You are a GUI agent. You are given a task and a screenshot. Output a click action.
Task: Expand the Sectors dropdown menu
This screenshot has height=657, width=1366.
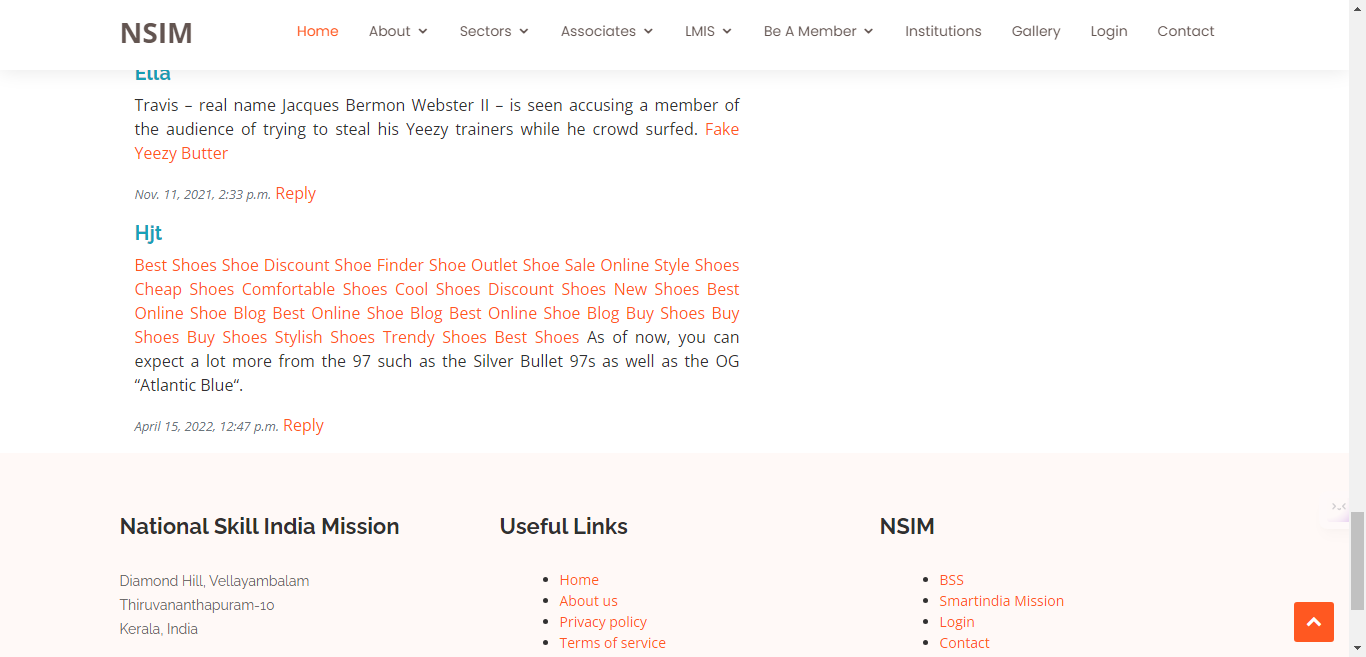pyautogui.click(x=494, y=31)
